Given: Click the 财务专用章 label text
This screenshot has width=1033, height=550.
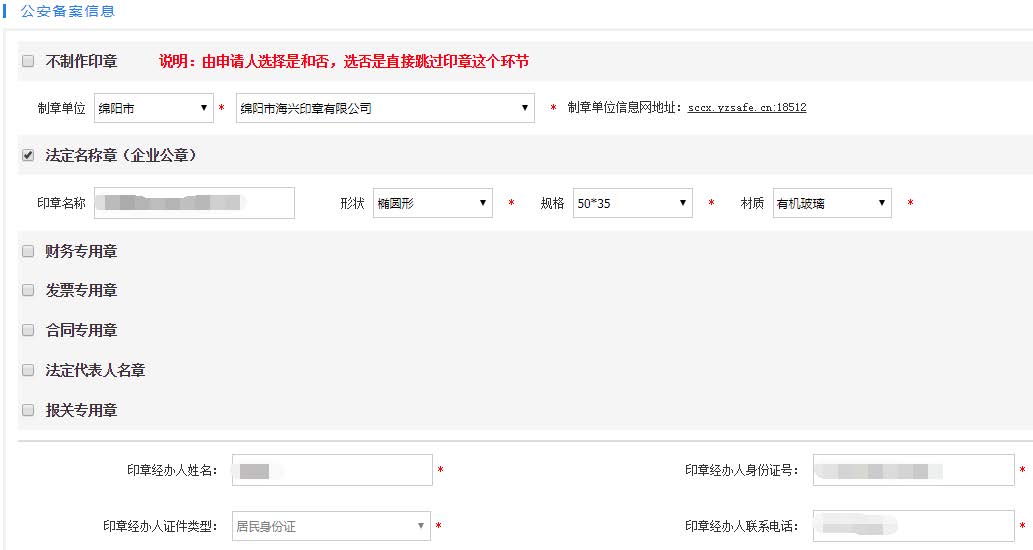Looking at the screenshot, I should coord(81,251).
